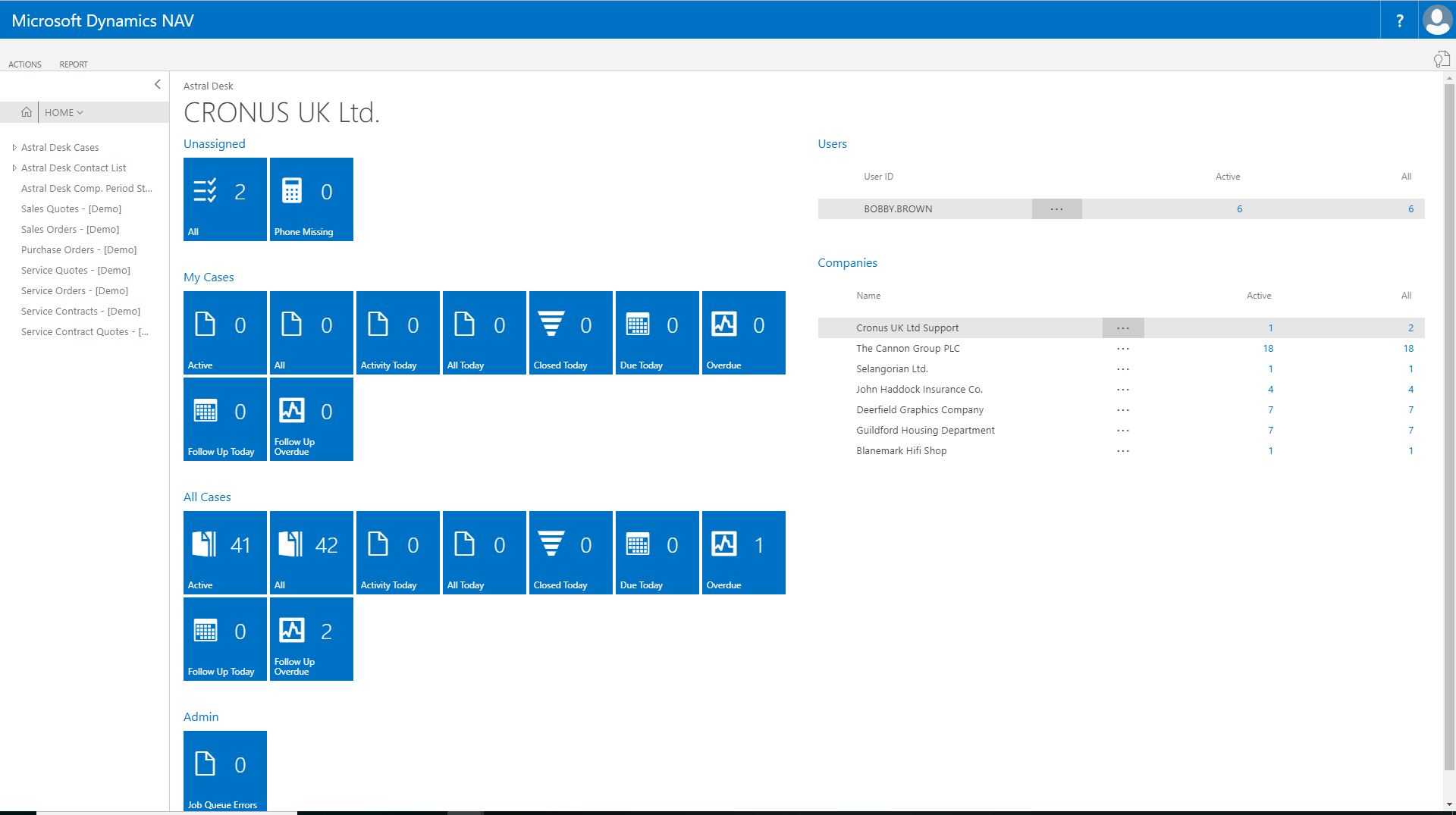The height and width of the screenshot is (815, 1456).
Task: Expand the Astral Desk Cases tree node
Action: tap(14, 148)
